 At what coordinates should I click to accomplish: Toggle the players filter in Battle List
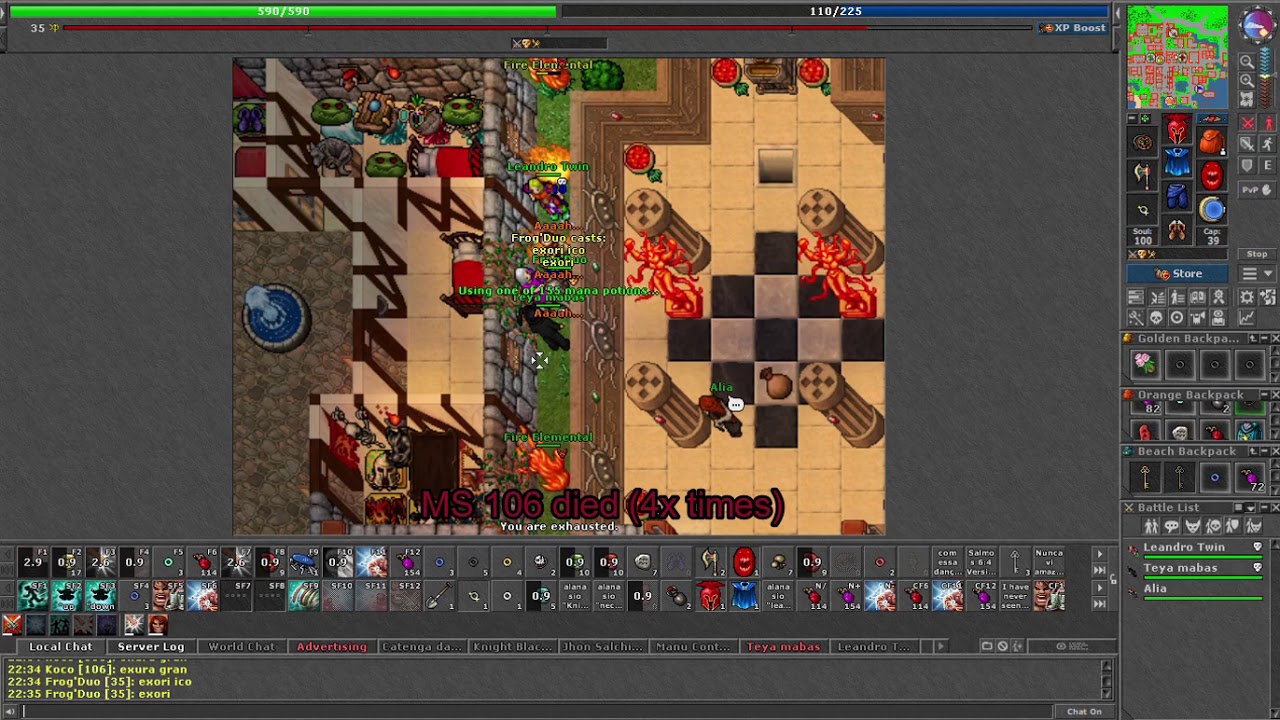[x=1150, y=526]
